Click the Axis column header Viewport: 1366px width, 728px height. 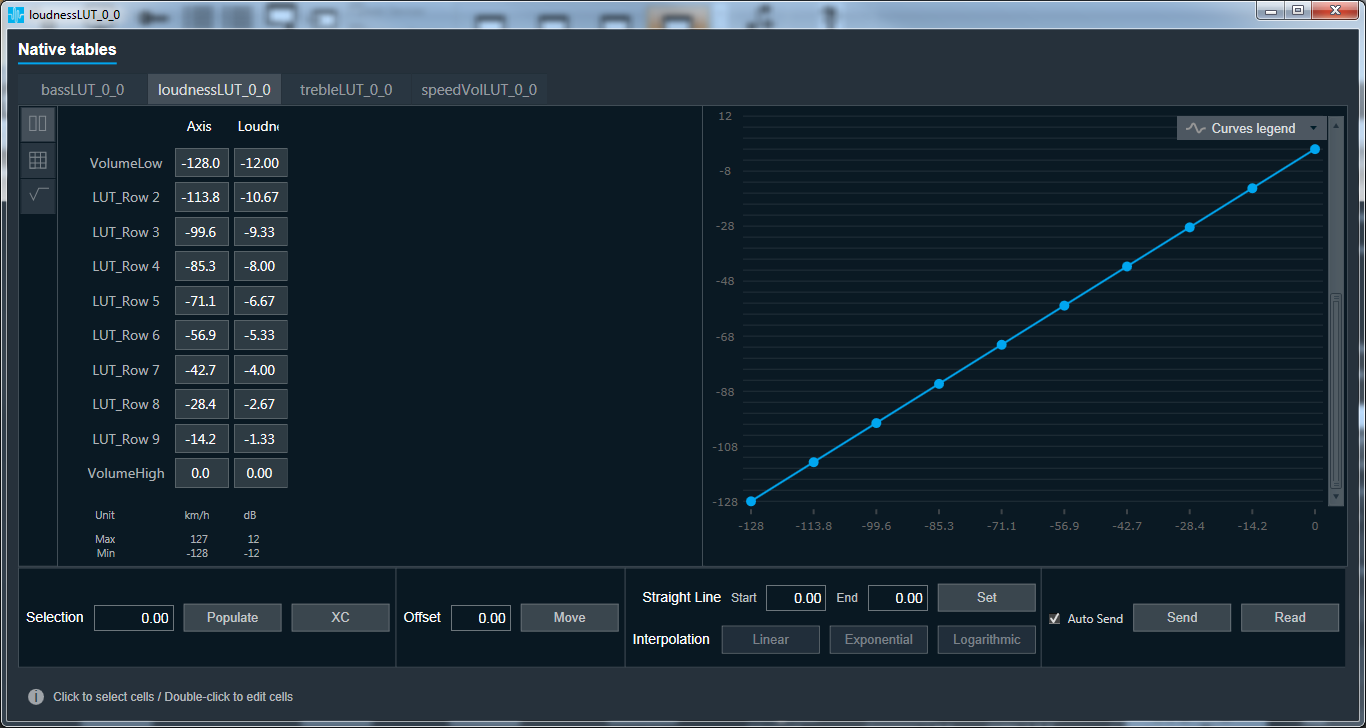199,126
